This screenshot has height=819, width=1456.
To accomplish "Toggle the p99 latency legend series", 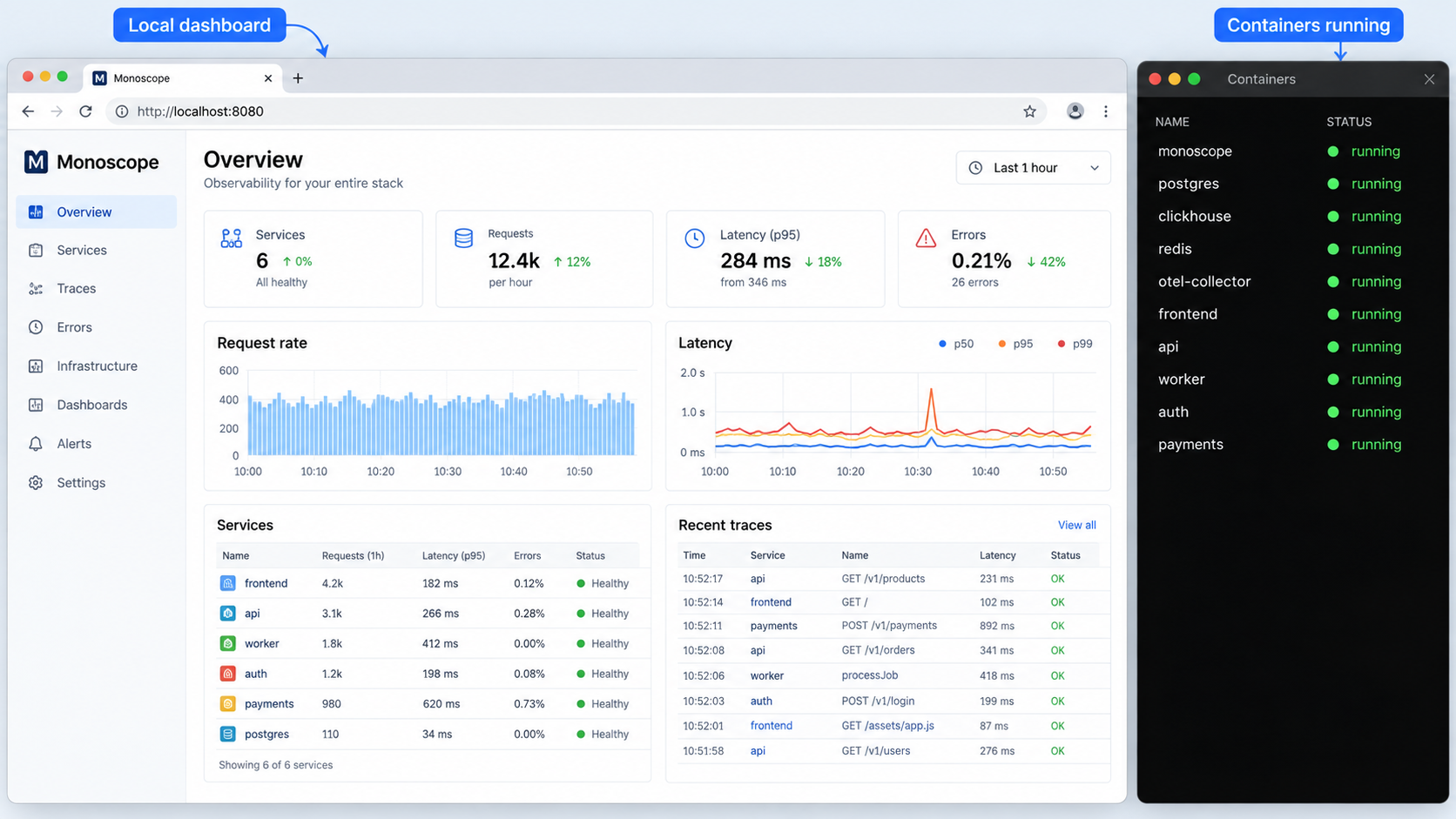I will (1075, 344).
